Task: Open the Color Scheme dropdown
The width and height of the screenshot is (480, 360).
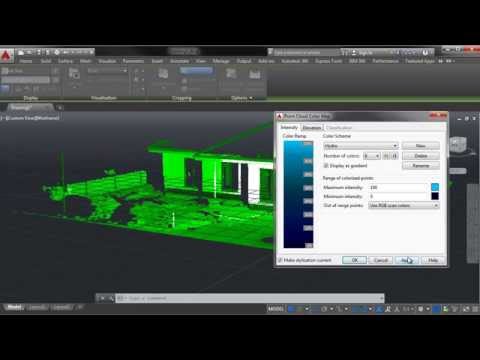Action: pyautogui.click(x=361, y=146)
